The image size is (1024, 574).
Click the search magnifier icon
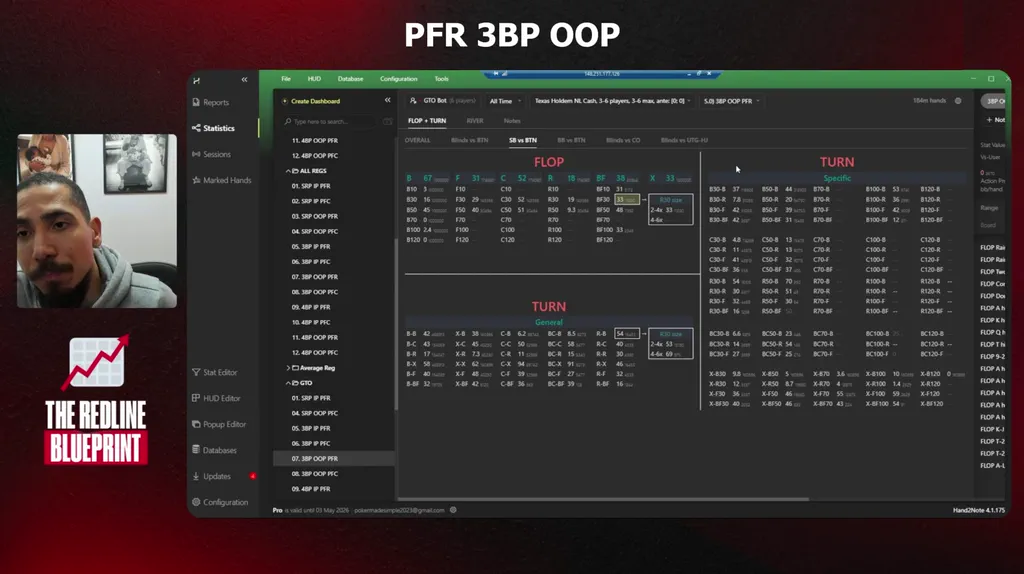pos(287,121)
